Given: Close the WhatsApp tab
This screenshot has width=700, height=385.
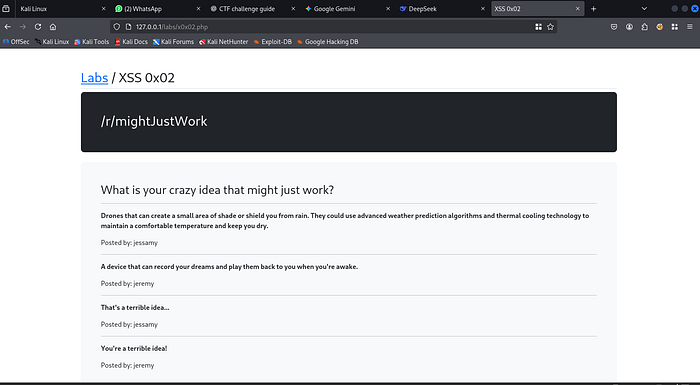Looking at the screenshot, I should pos(198,8).
